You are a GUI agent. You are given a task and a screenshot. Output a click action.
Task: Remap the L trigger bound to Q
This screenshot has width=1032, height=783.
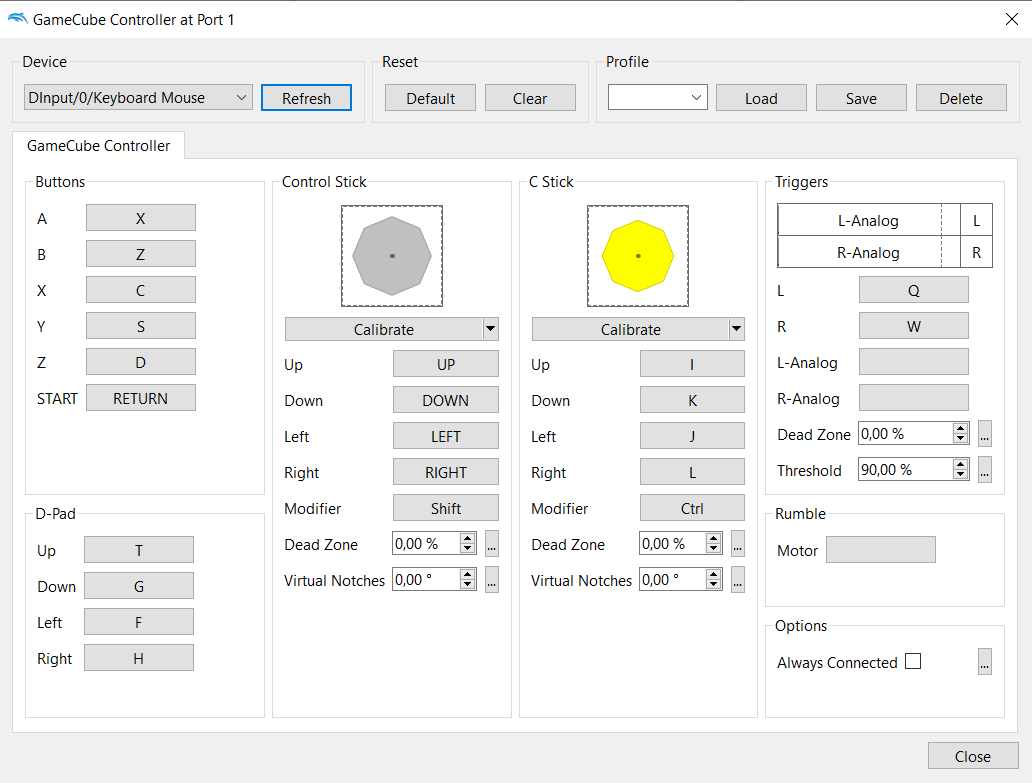click(914, 290)
